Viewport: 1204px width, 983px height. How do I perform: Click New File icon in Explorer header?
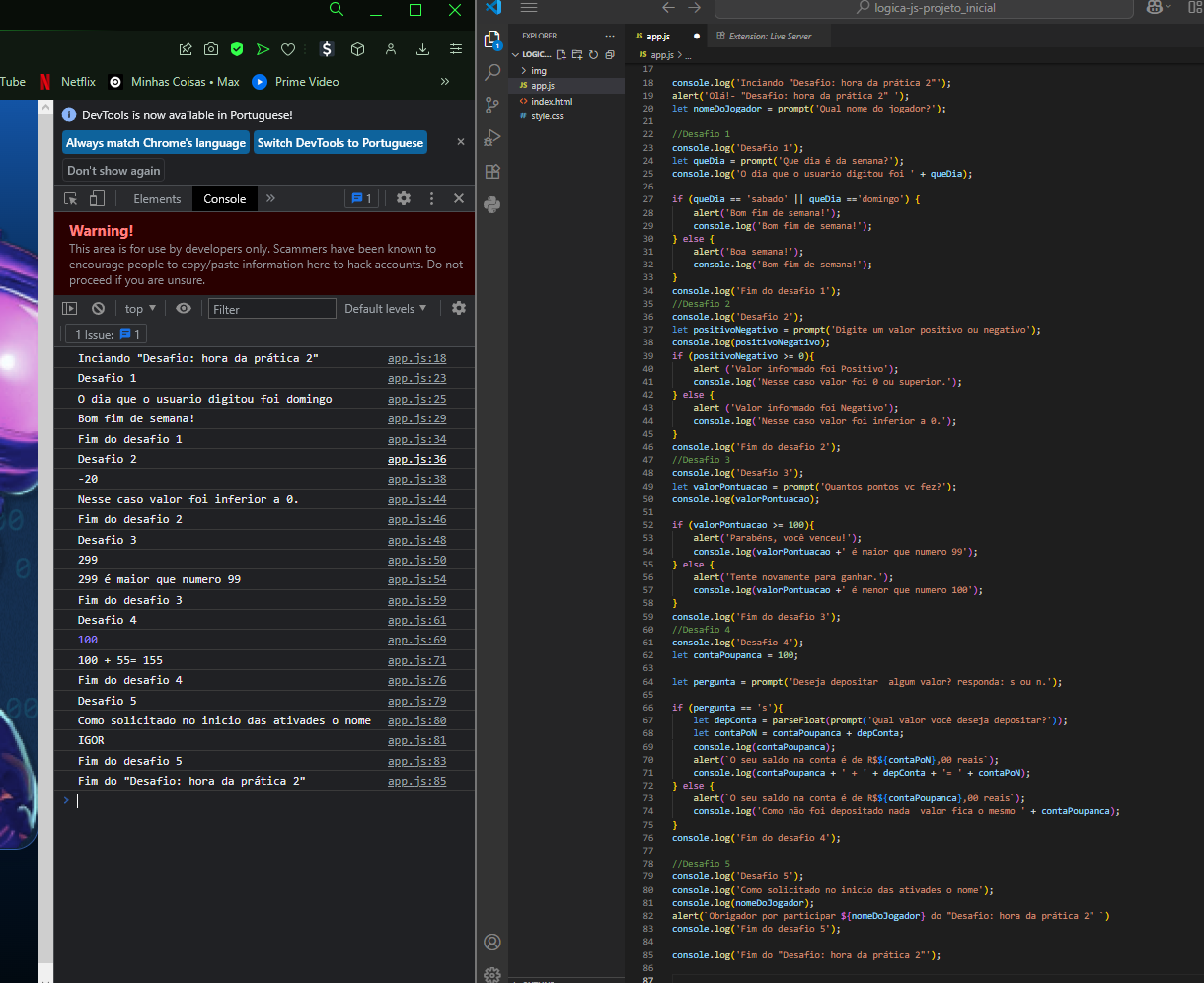[x=562, y=55]
